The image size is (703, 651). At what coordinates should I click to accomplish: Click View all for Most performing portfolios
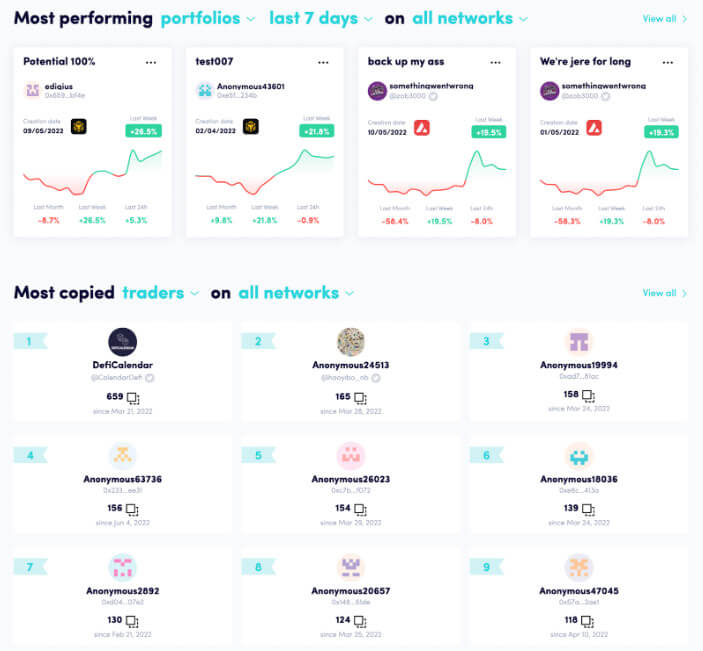pos(664,19)
